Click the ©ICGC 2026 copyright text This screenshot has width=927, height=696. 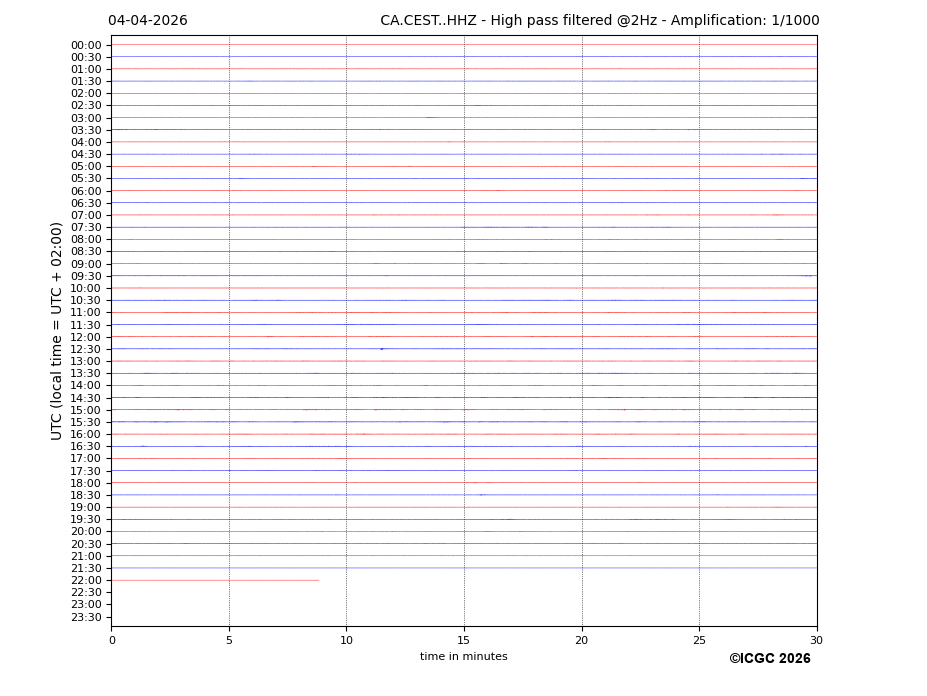click(x=769, y=659)
